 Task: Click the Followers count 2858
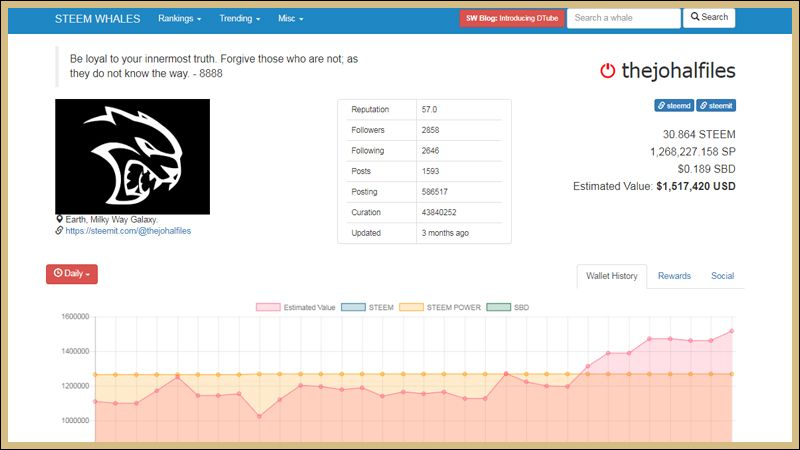click(x=430, y=130)
